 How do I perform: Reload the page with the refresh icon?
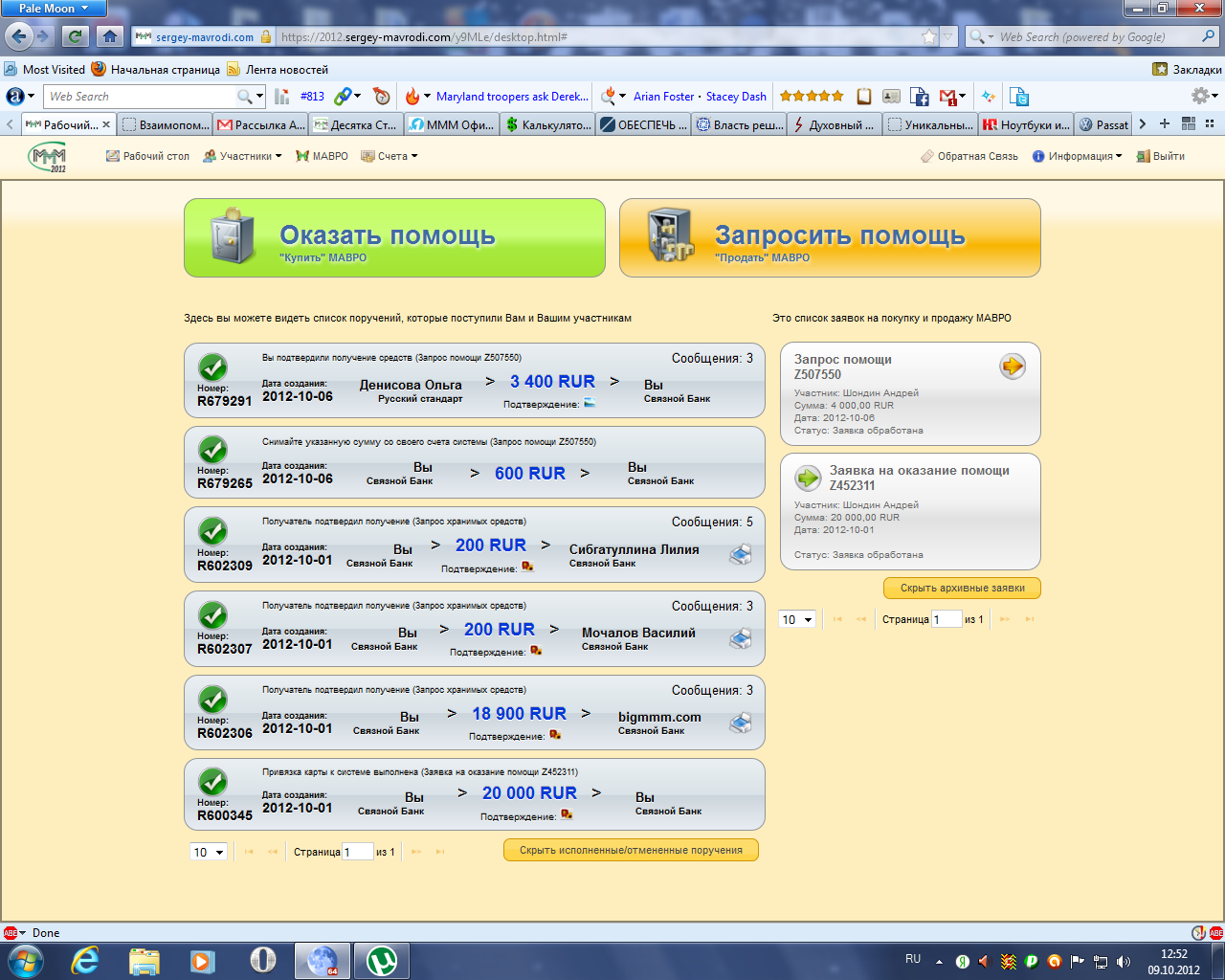pos(75,36)
